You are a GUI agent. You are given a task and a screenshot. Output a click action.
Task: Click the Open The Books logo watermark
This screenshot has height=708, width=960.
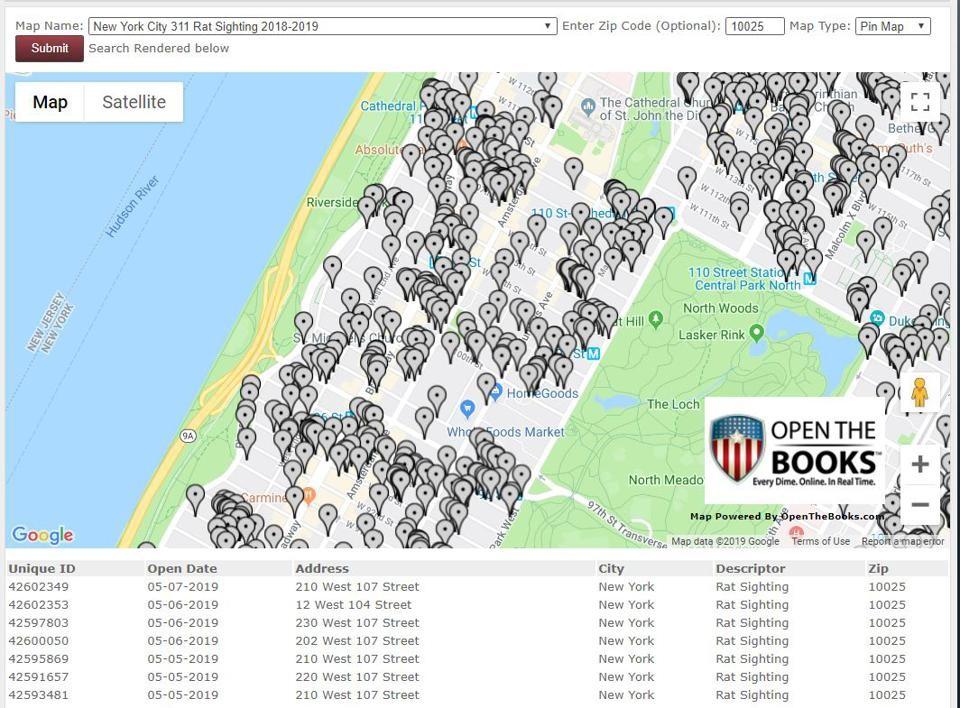pos(795,449)
